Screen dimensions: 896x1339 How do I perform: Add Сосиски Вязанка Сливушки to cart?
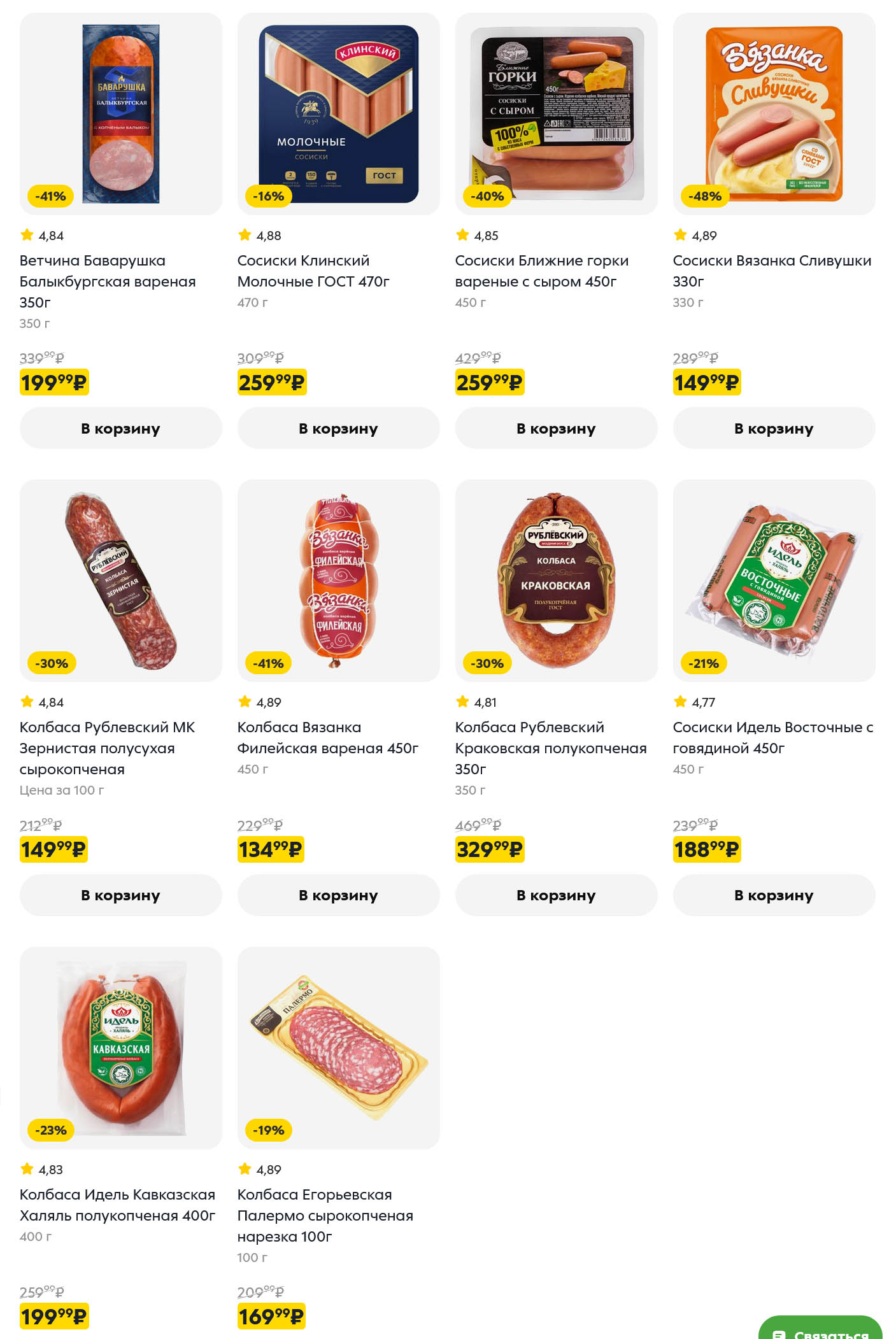coord(774,429)
